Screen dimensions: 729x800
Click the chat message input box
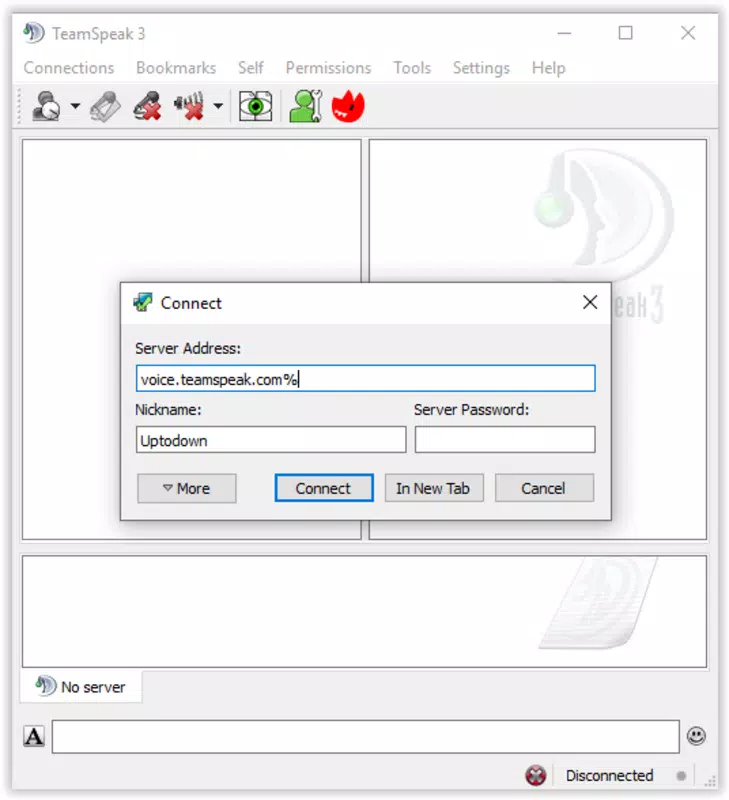point(365,737)
